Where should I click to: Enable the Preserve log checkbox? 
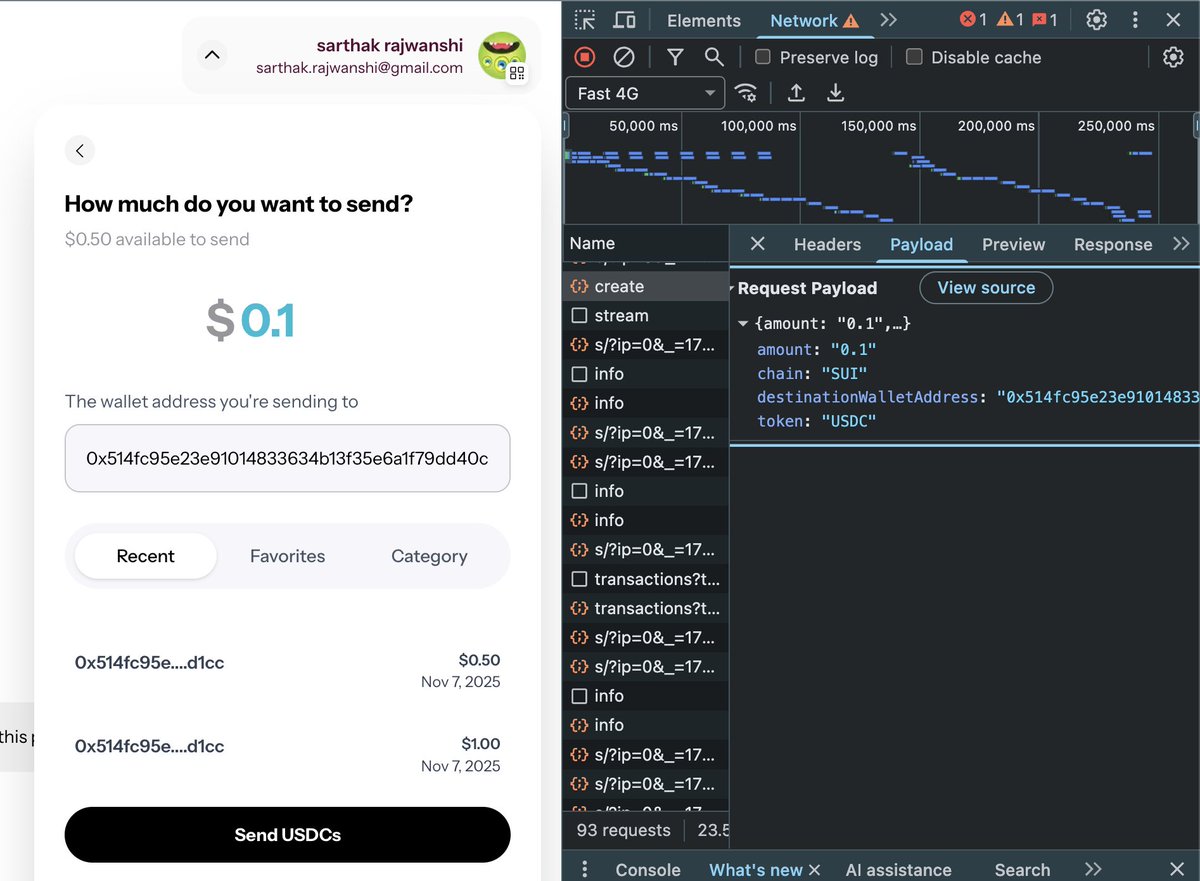pos(762,57)
